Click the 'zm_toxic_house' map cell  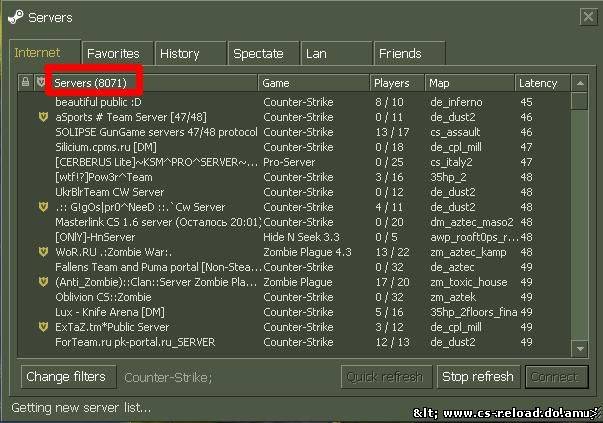coord(469,282)
